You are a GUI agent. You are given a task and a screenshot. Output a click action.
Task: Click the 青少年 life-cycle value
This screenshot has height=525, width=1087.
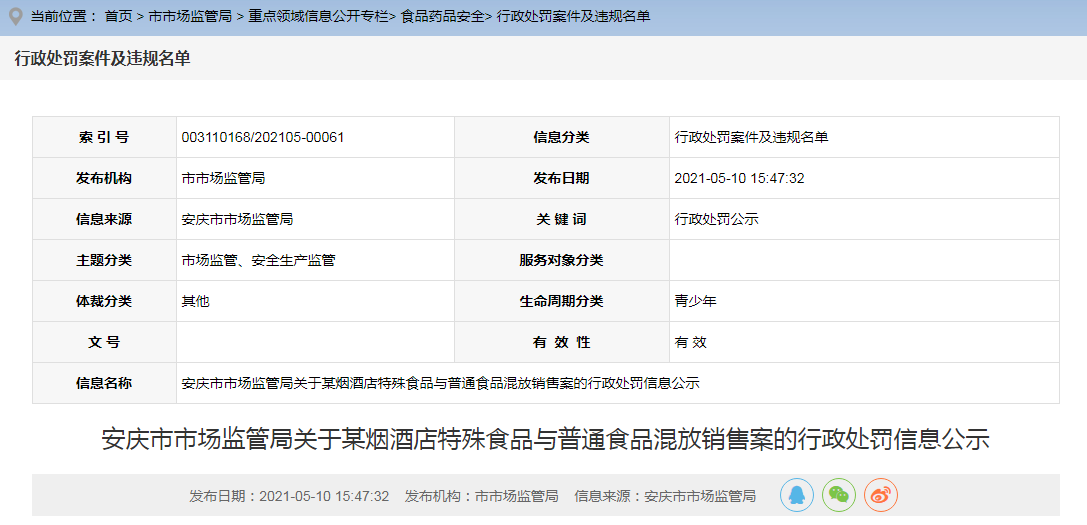pos(696,301)
